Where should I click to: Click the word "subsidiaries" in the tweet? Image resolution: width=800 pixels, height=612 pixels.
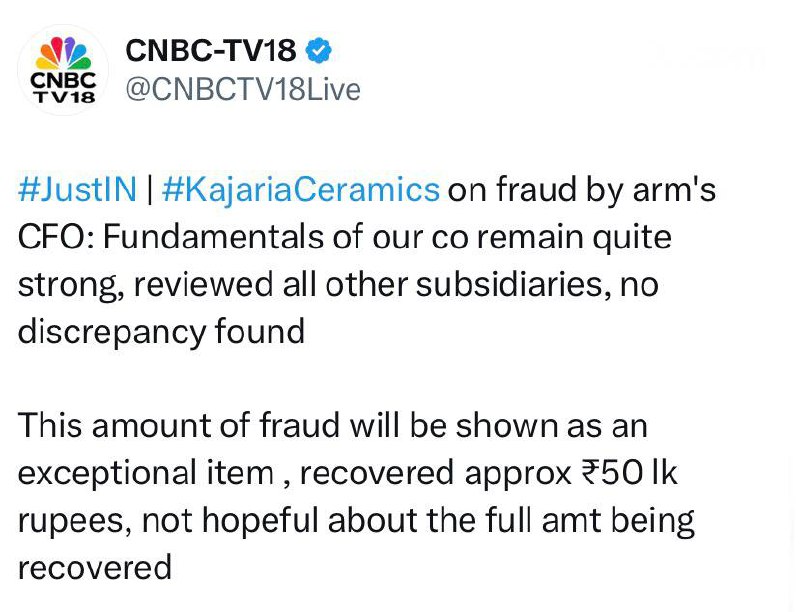click(x=508, y=284)
